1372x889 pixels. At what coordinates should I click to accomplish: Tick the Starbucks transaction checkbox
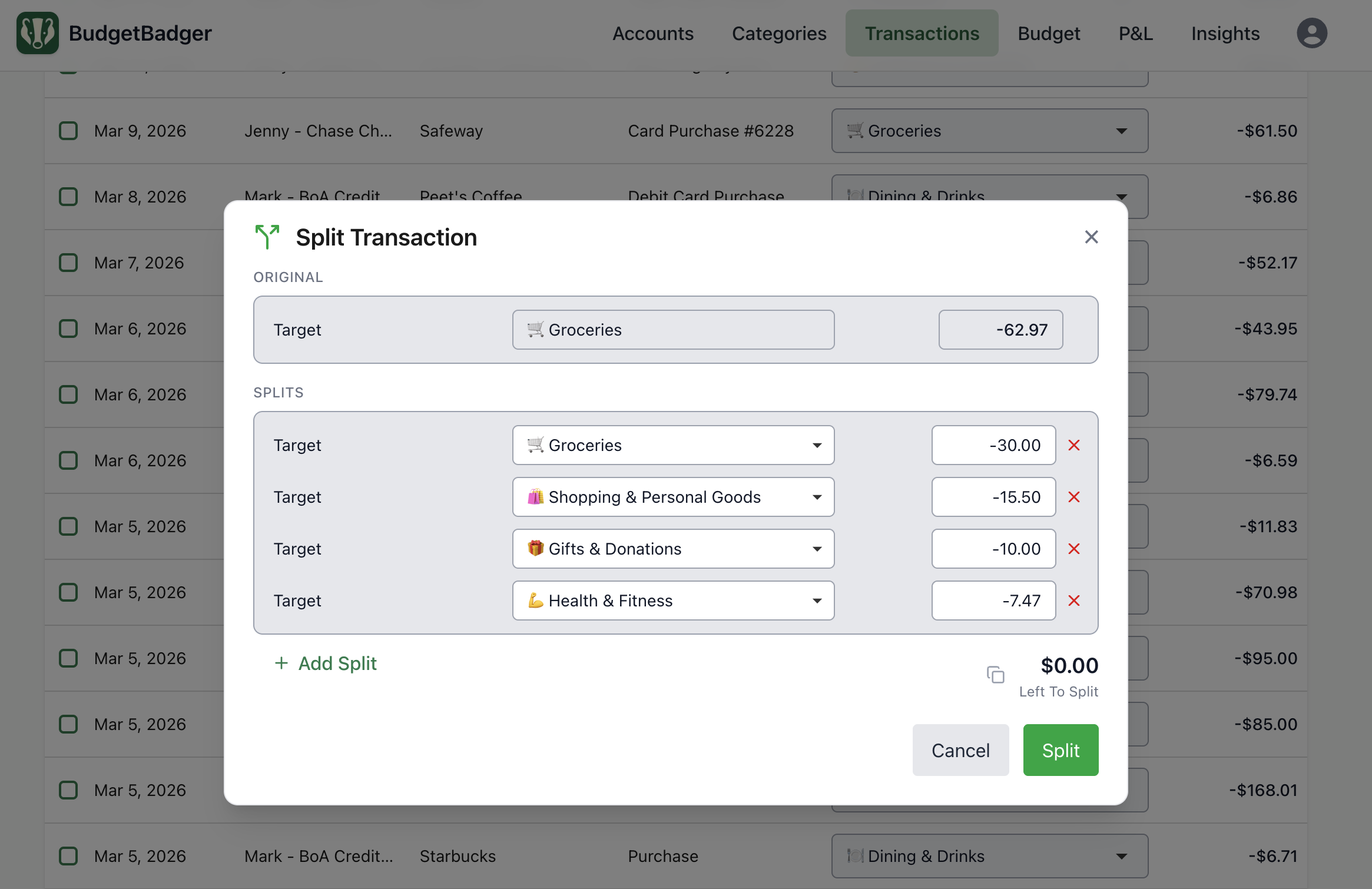[68, 856]
